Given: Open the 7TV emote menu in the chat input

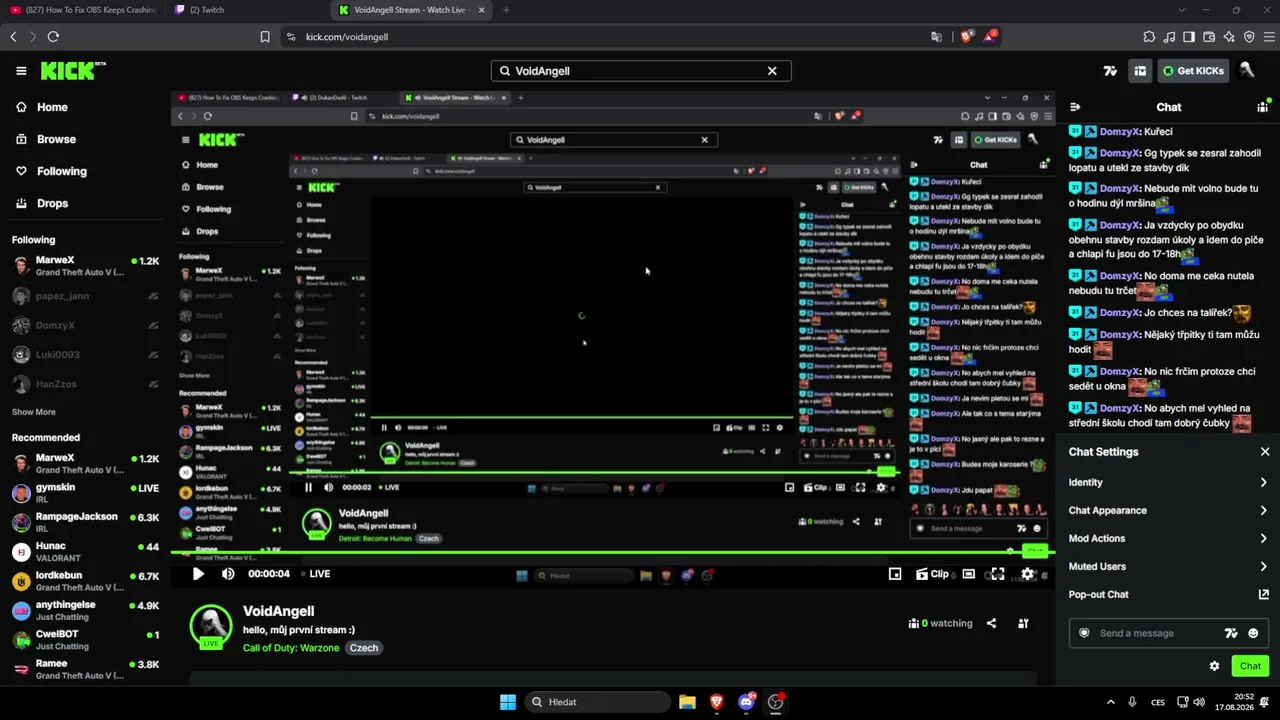Looking at the screenshot, I should [1231, 633].
